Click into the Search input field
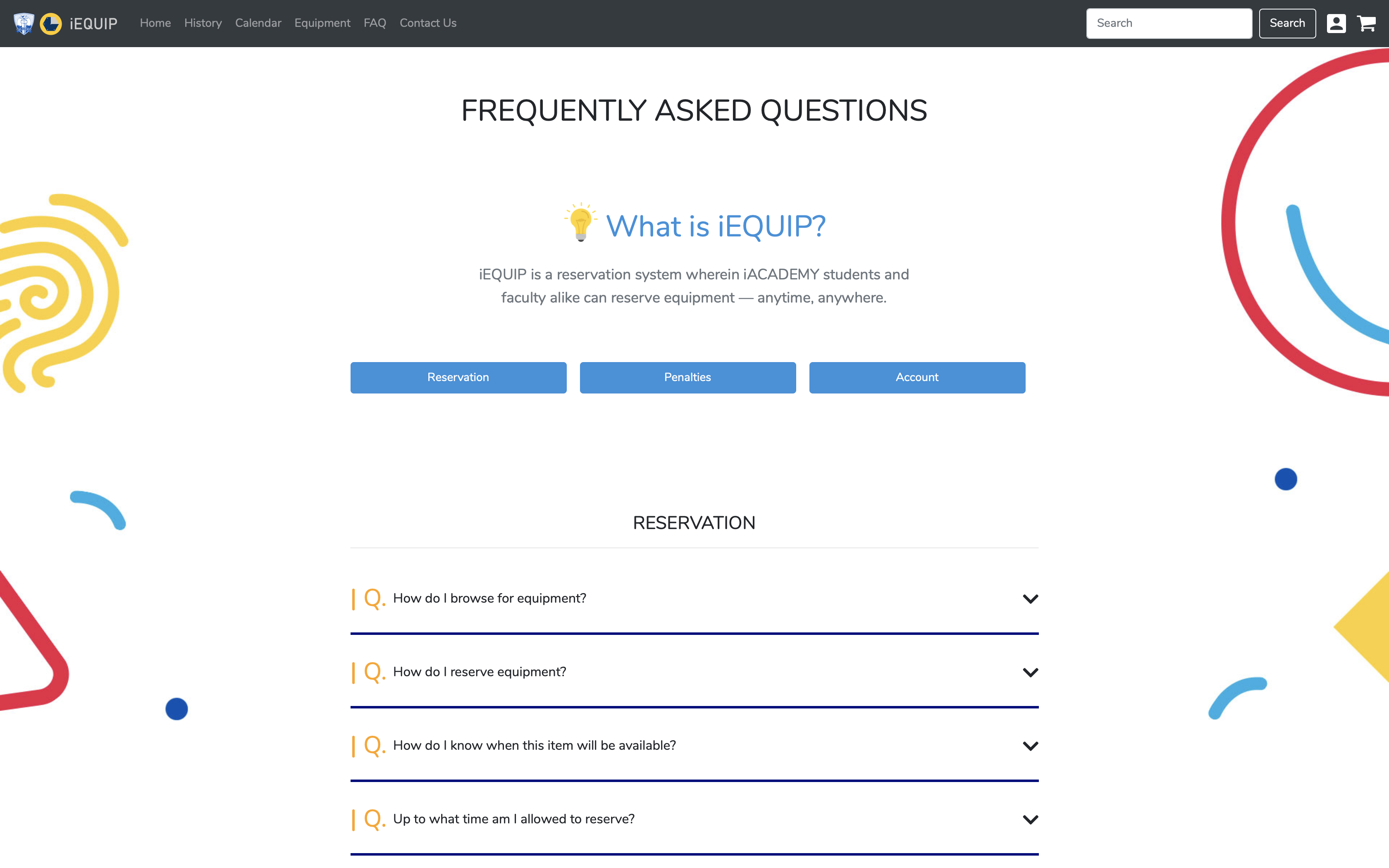1389x868 pixels. point(1169,24)
